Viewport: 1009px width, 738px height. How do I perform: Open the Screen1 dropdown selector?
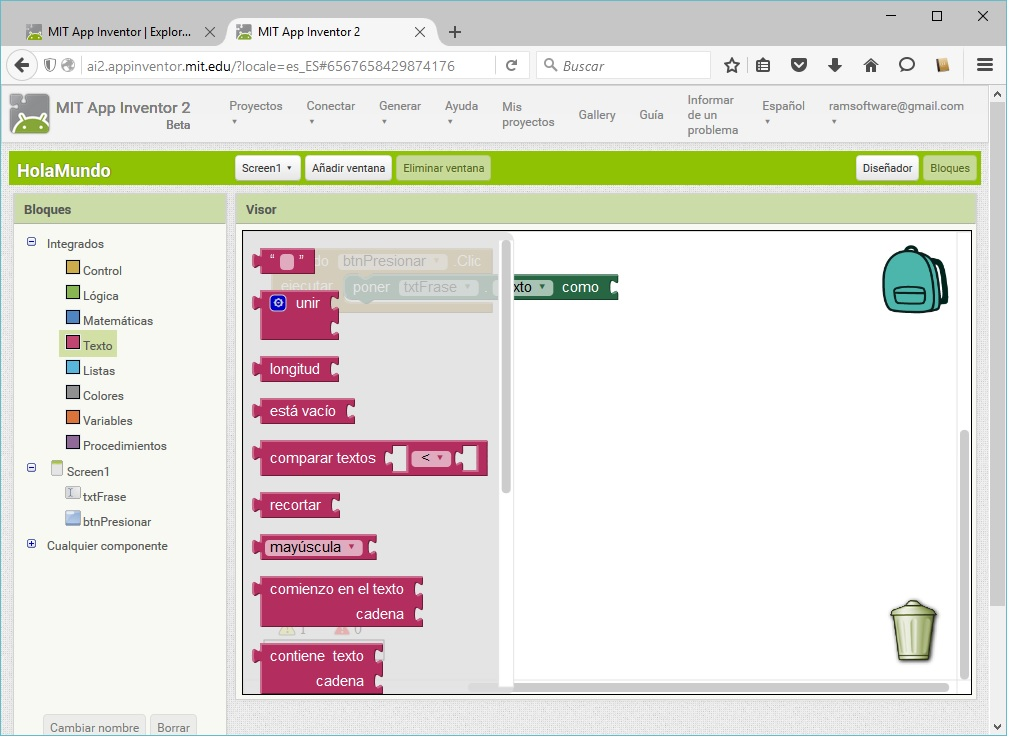(x=267, y=168)
